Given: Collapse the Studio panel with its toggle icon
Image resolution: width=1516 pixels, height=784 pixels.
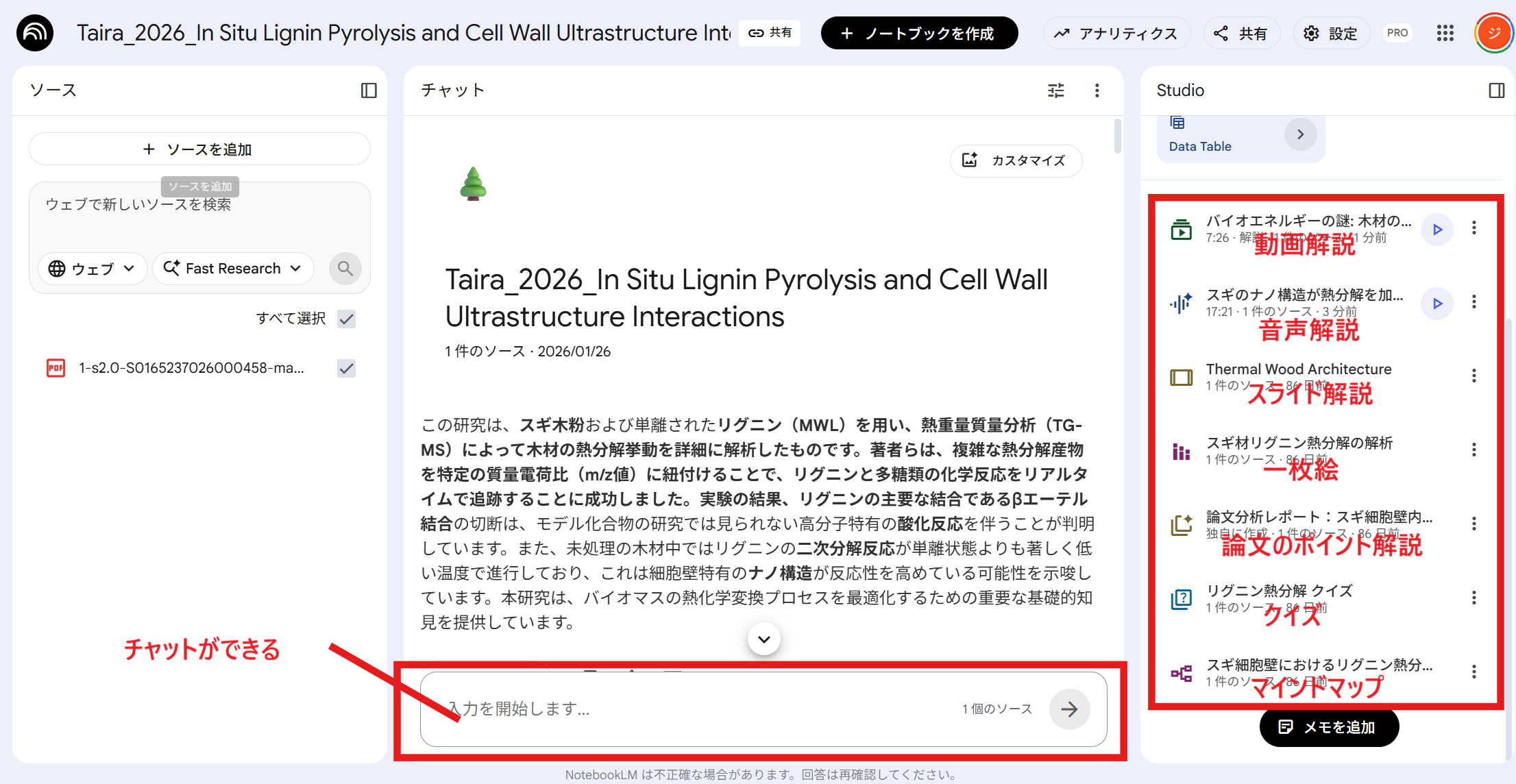Looking at the screenshot, I should pyautogui.click(x=1497, y=90).
